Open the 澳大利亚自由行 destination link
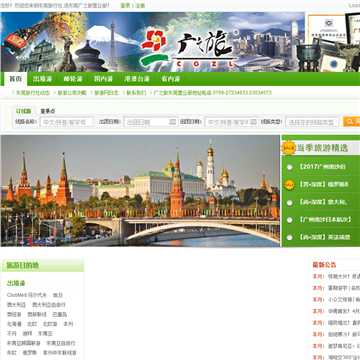 [49, 305]
